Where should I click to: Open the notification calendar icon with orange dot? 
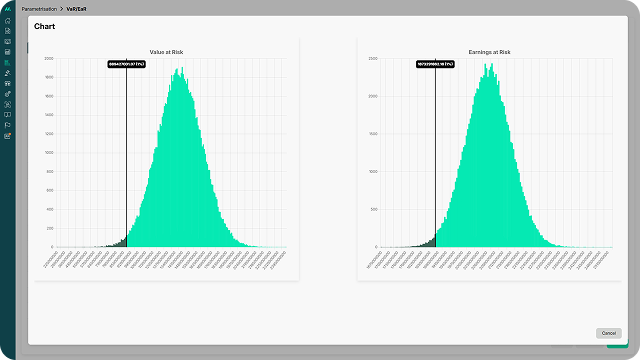7,136
